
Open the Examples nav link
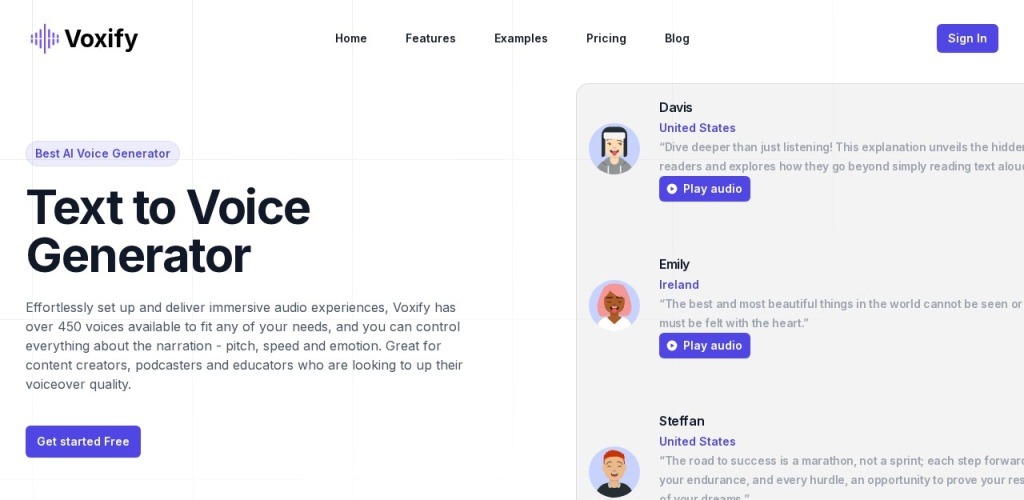point(521,39)
